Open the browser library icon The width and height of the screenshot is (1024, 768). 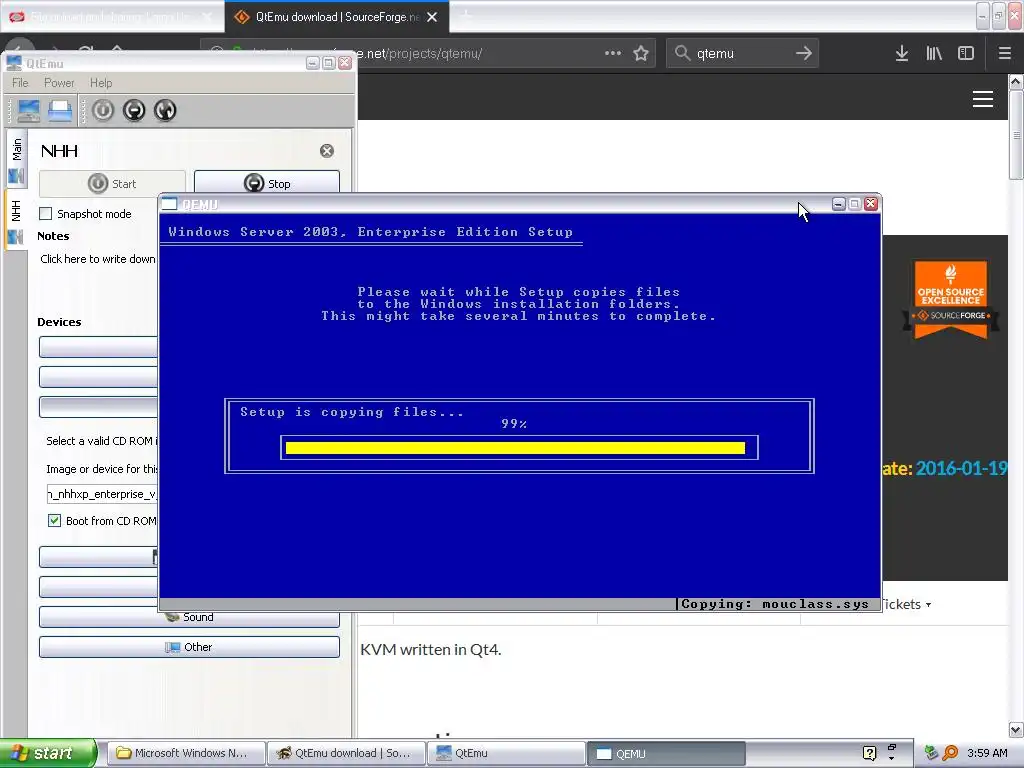(934, 53)
